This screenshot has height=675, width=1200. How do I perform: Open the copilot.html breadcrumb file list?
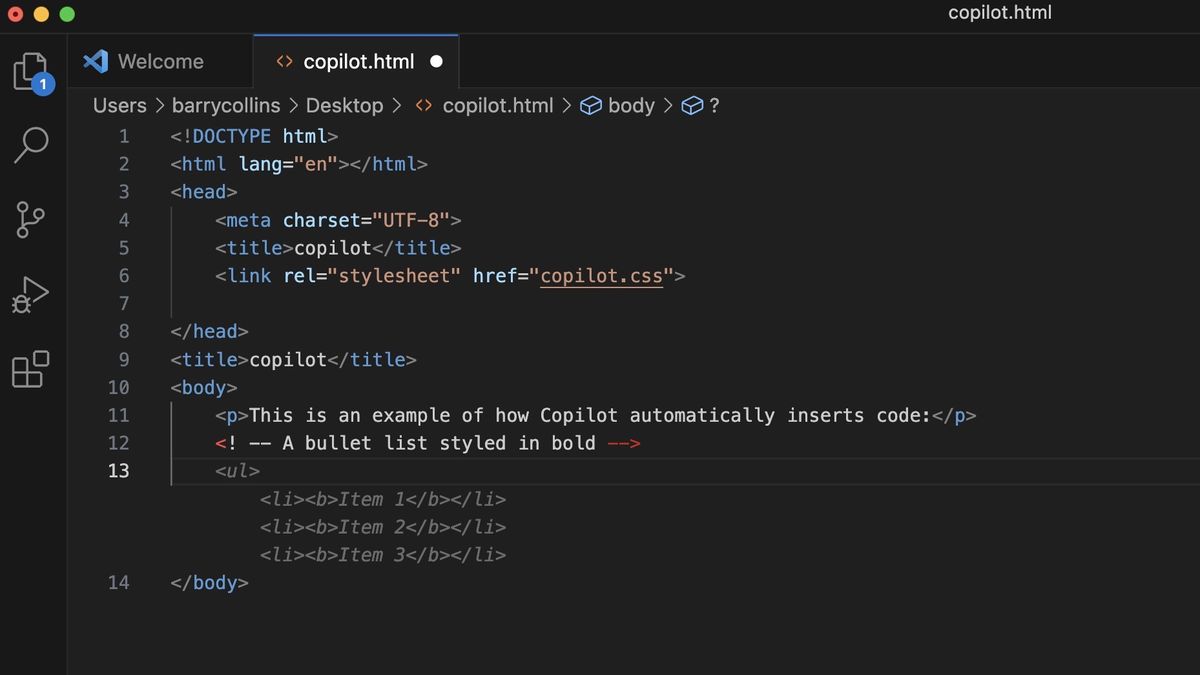[x=497, y=106]
